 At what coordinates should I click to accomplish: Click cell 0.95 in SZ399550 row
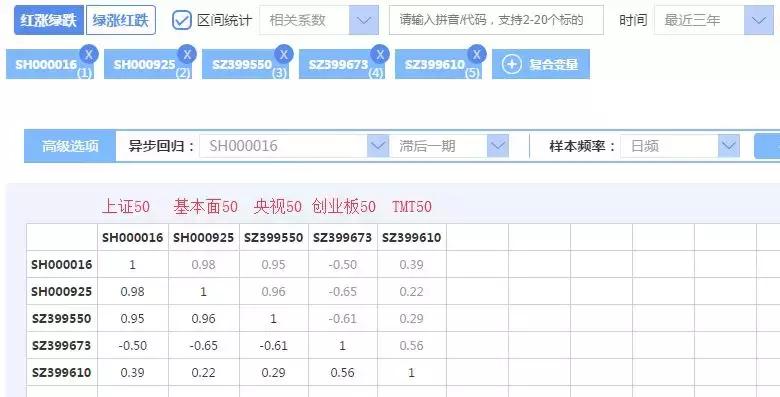132,318
